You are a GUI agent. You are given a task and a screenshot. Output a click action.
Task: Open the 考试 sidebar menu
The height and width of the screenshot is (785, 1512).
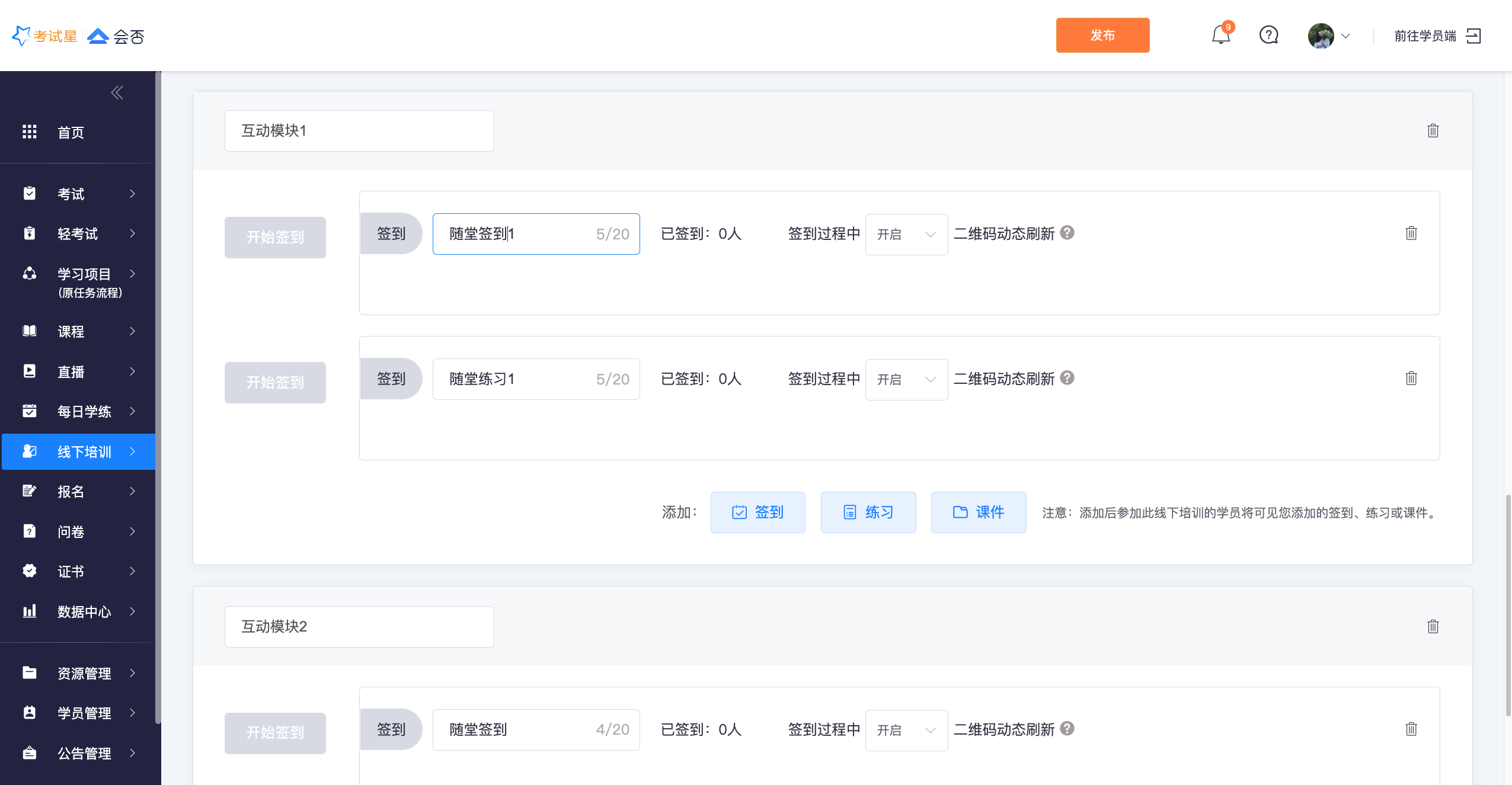click(x=78, y=194)
